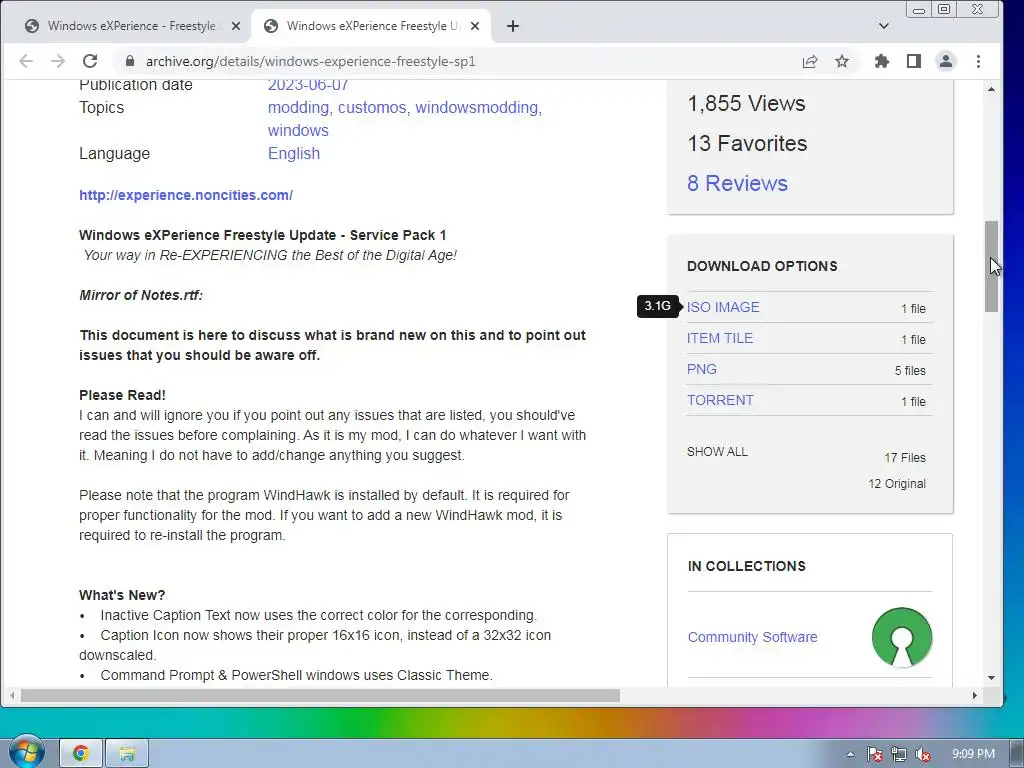Open the customos topic link
1024x768 pixels.
(372, 108)
